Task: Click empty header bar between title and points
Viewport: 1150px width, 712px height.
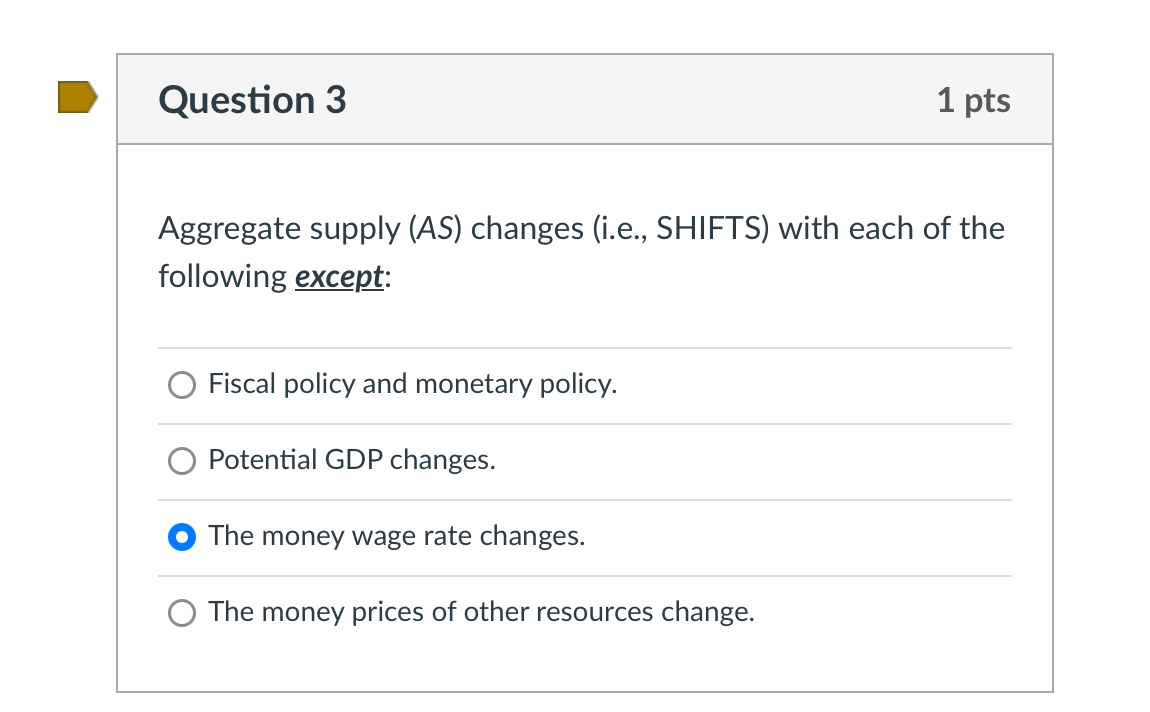Action: coord(640,100)
